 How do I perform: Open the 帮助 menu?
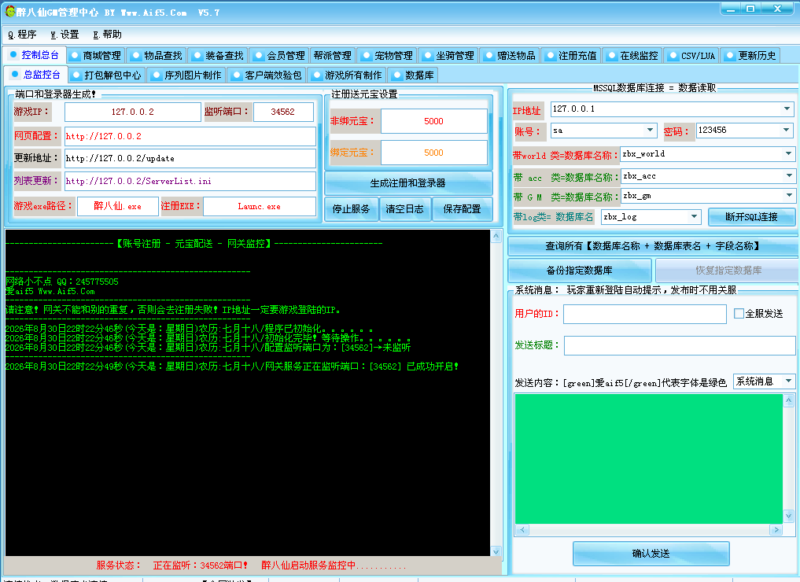click(107, 35)
